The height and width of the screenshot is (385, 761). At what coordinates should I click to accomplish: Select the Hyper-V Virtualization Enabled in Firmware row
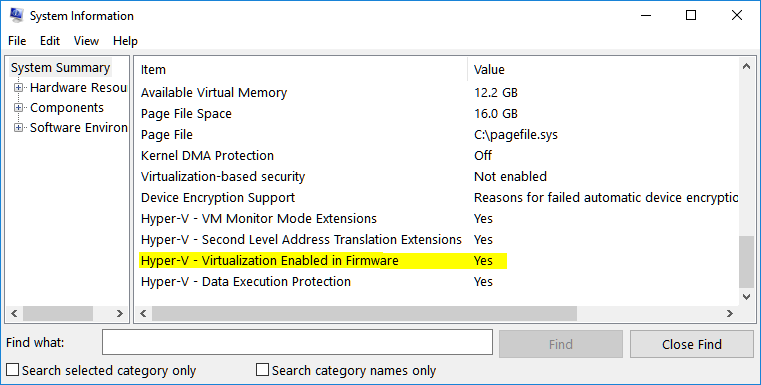323,261
